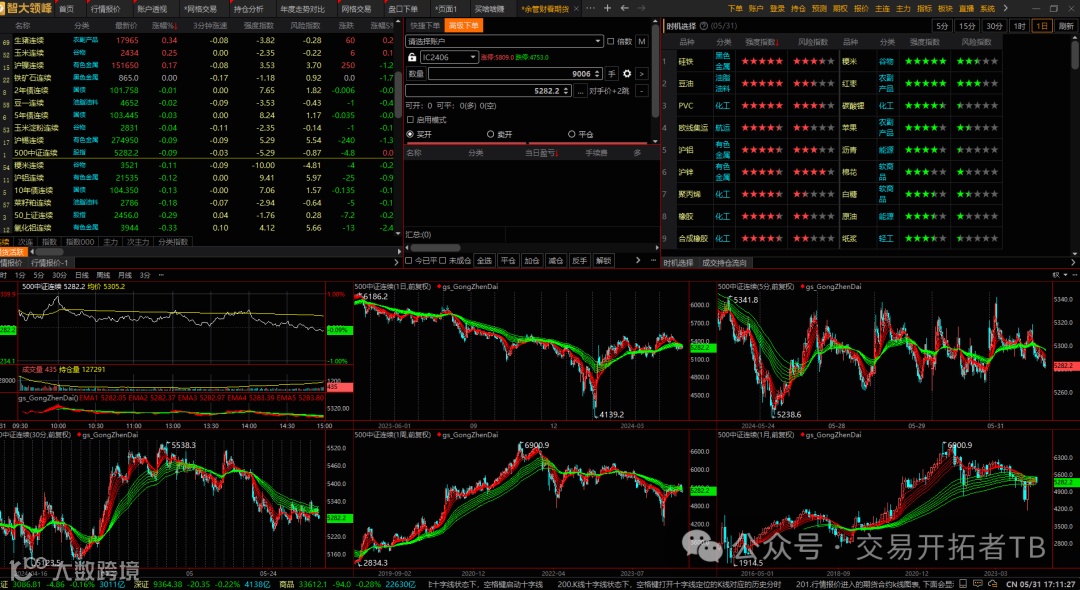Toggle the contract lock icon beside IC2406

tap(412, 57)
